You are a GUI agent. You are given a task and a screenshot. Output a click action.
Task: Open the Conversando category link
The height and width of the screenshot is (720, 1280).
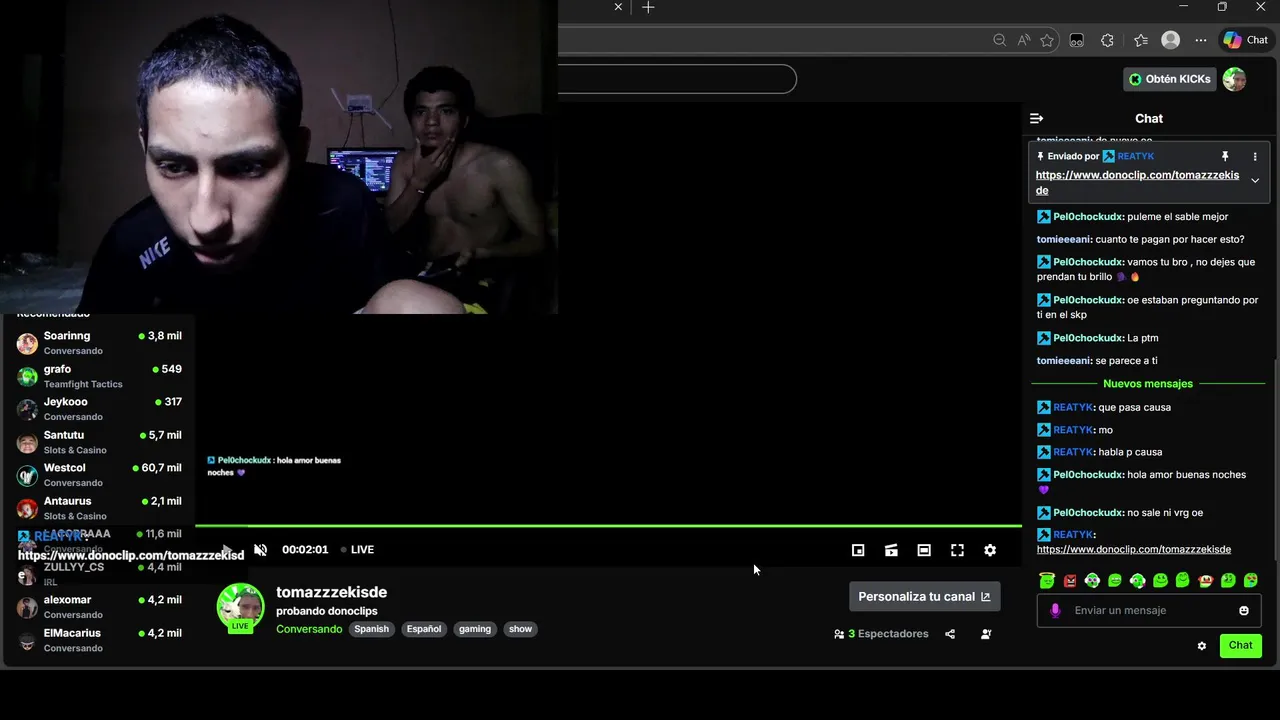309,629
